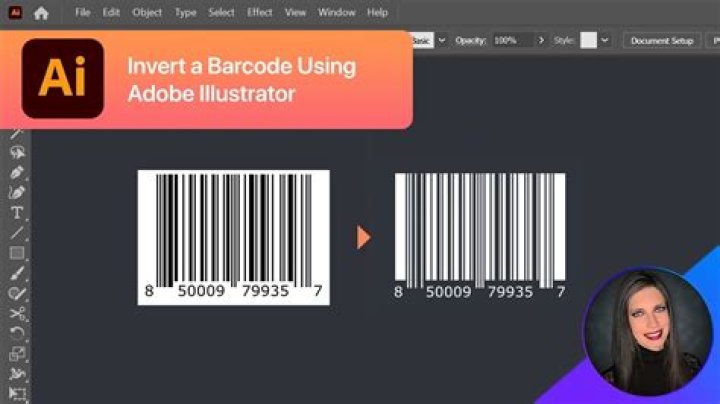Select the Curvature tool

[x=17, y=193]
